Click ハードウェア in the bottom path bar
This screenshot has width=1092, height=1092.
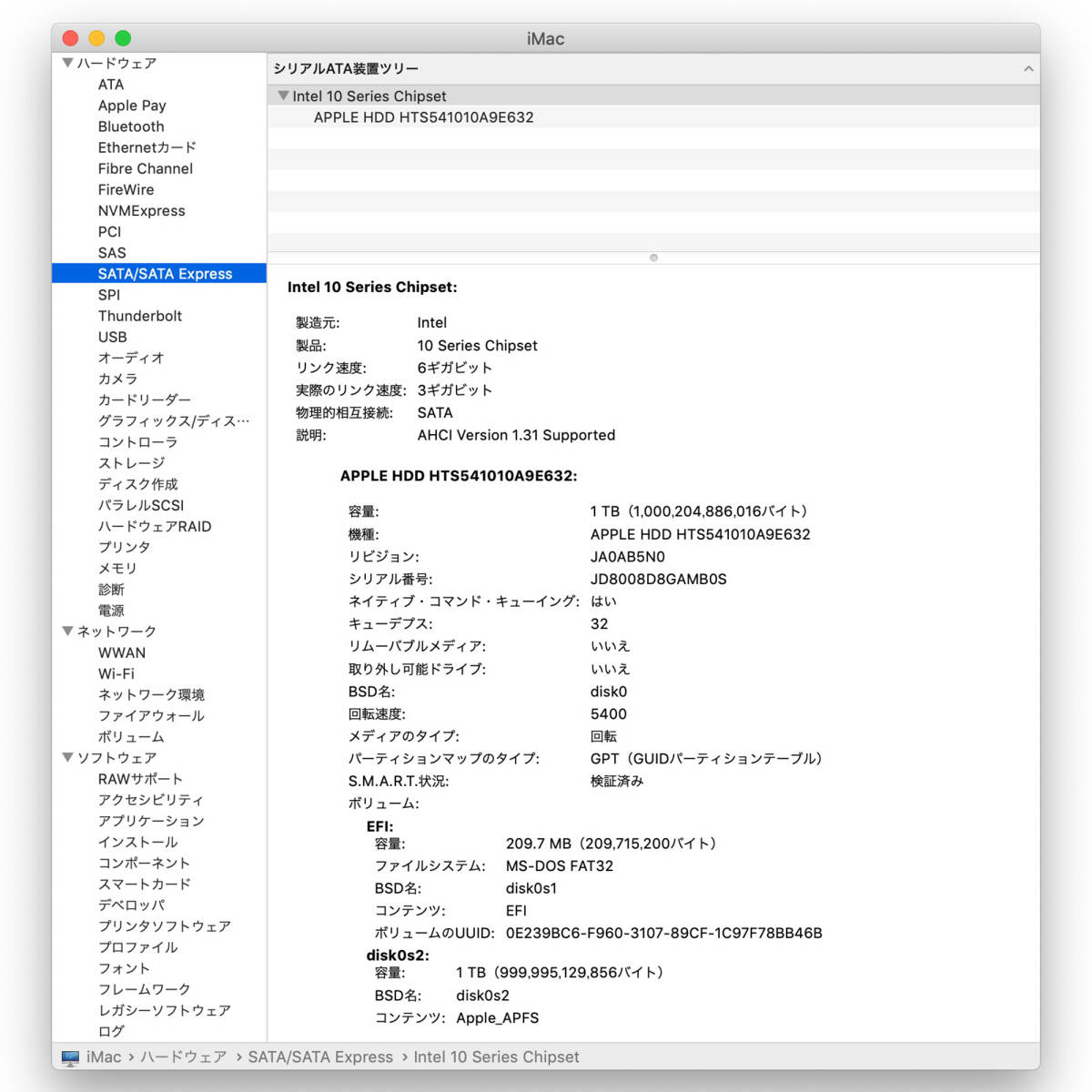click(x=183, y=1057)
